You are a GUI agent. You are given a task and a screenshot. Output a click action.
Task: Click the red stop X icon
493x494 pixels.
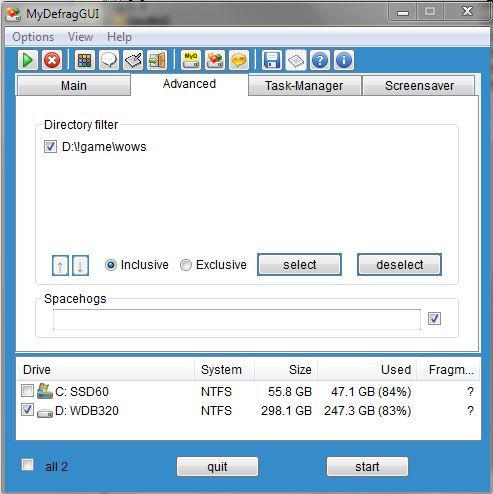(52, 60)
